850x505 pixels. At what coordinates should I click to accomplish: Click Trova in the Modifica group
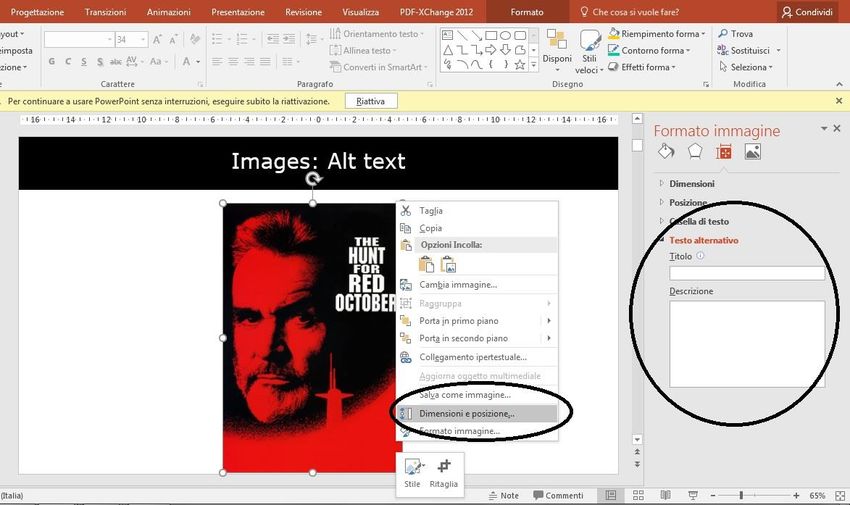pyautogui.click(x=736, y=34)
